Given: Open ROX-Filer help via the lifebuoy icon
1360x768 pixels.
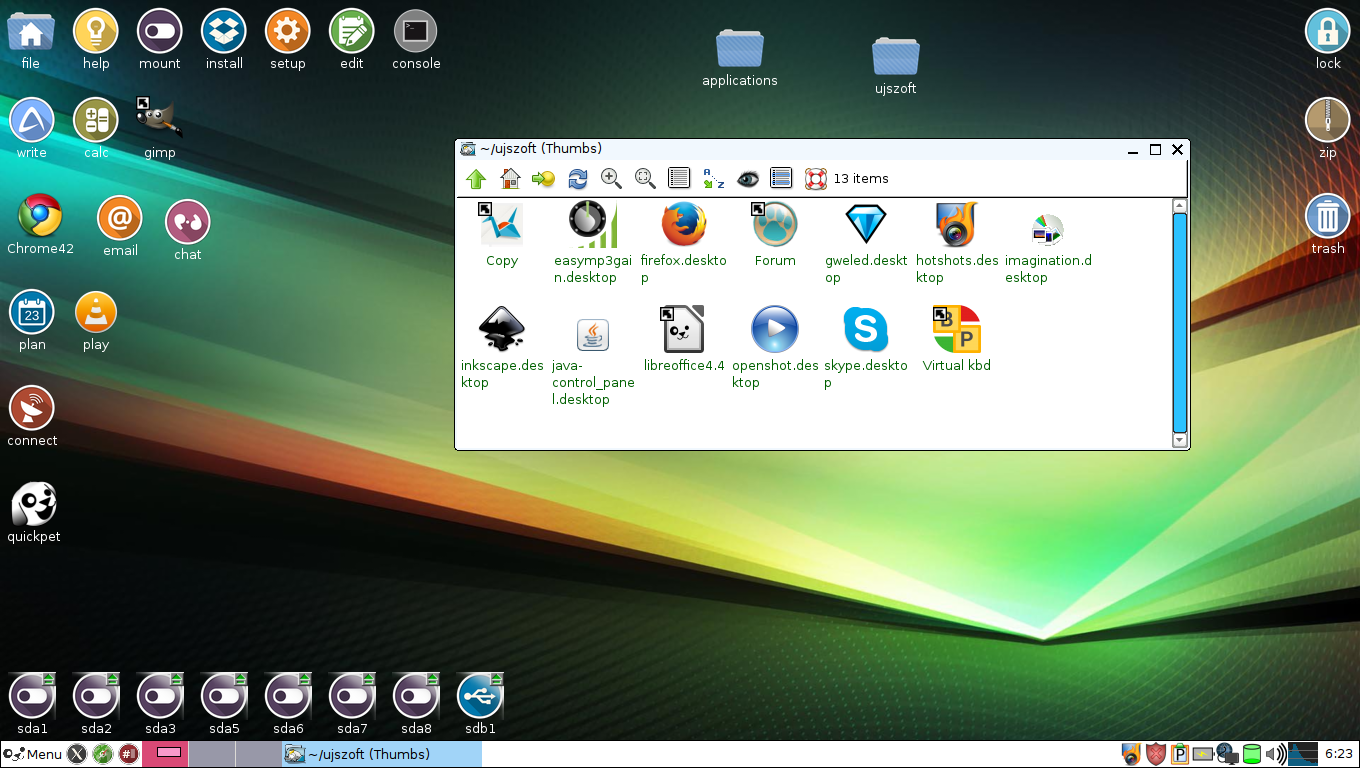Looking at the screenshot, I should click(815, 179).
